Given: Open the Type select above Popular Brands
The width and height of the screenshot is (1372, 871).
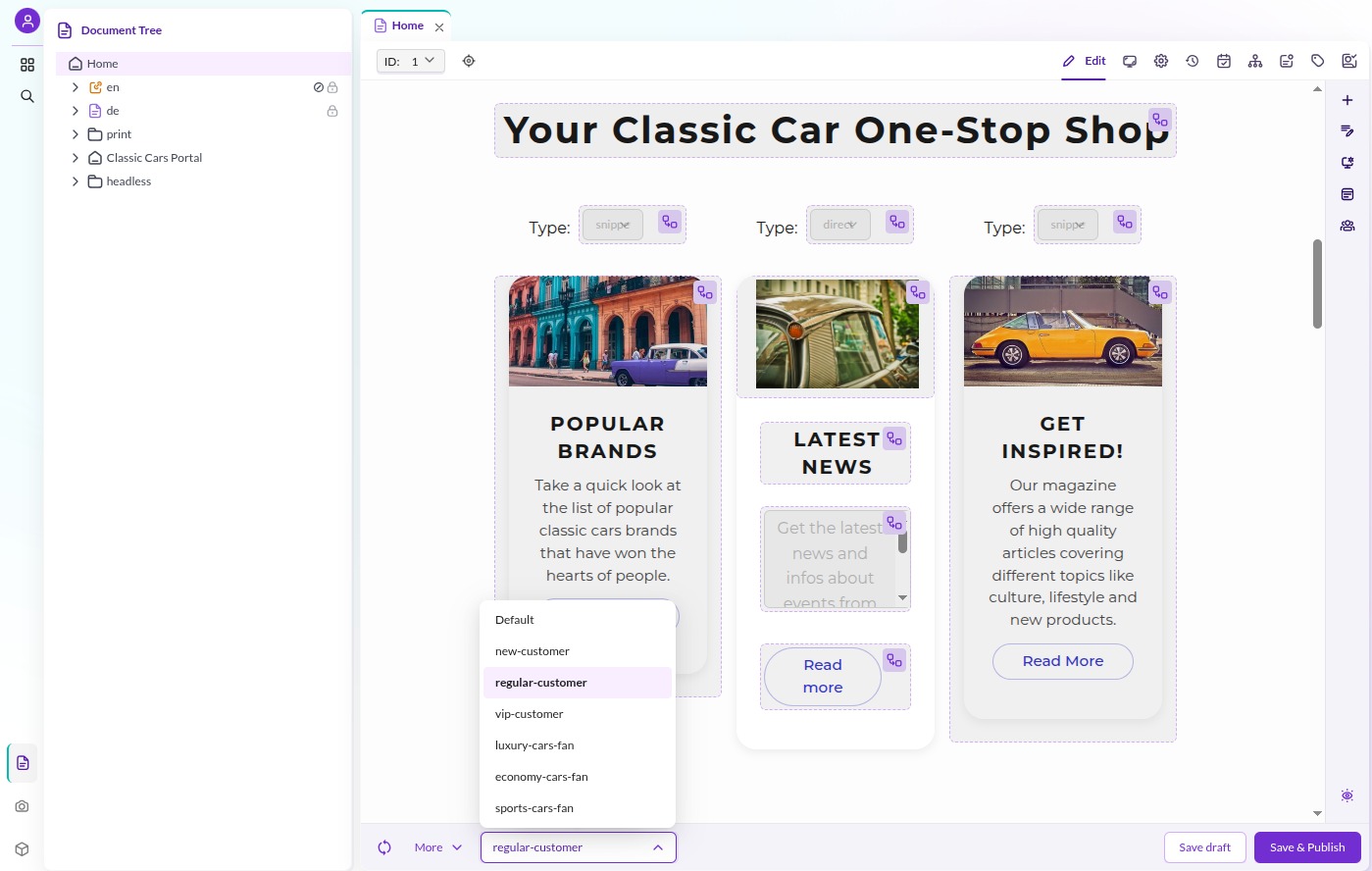Looking at the screenshot, I should click(613, 225).
